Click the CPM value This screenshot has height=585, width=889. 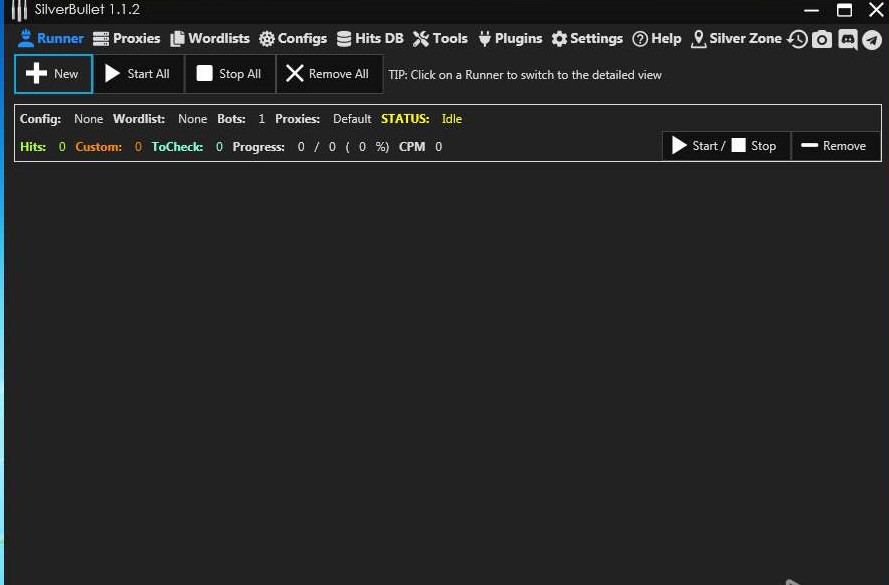point(438,147)
